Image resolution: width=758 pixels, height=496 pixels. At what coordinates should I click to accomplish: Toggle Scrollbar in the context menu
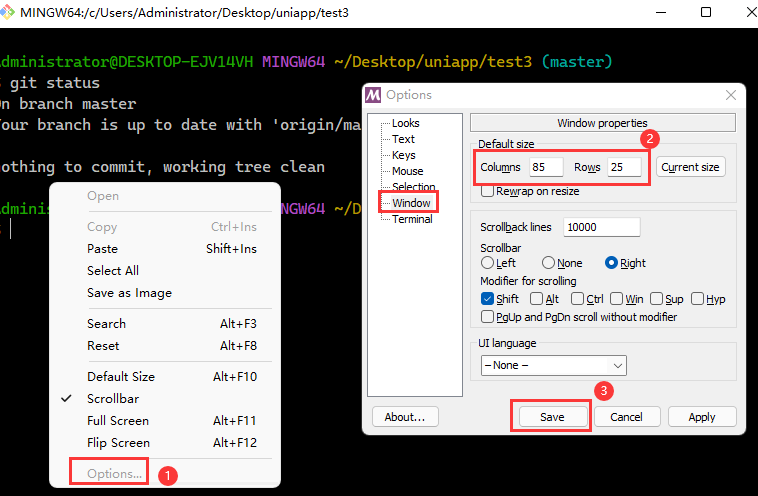[x=165, y=399]
